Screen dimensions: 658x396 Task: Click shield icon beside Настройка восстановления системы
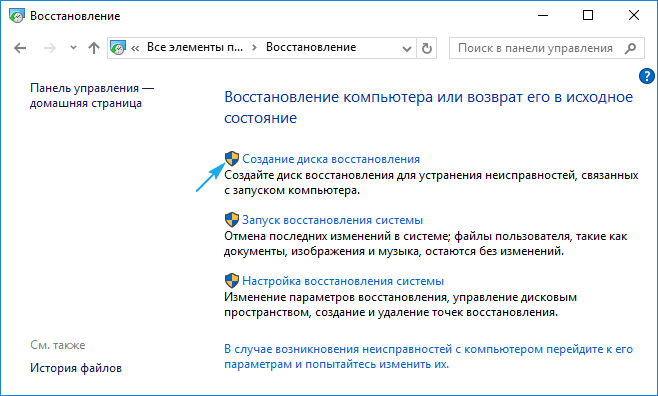coord(232,281)
